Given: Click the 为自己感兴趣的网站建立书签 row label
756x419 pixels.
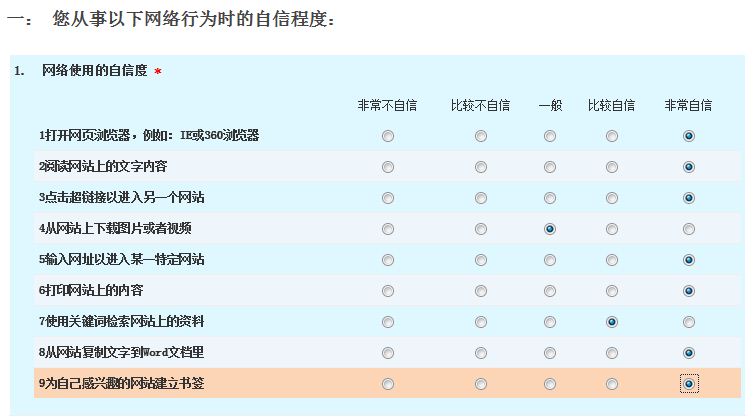Looking at the screenshot, I should [122, 383].
